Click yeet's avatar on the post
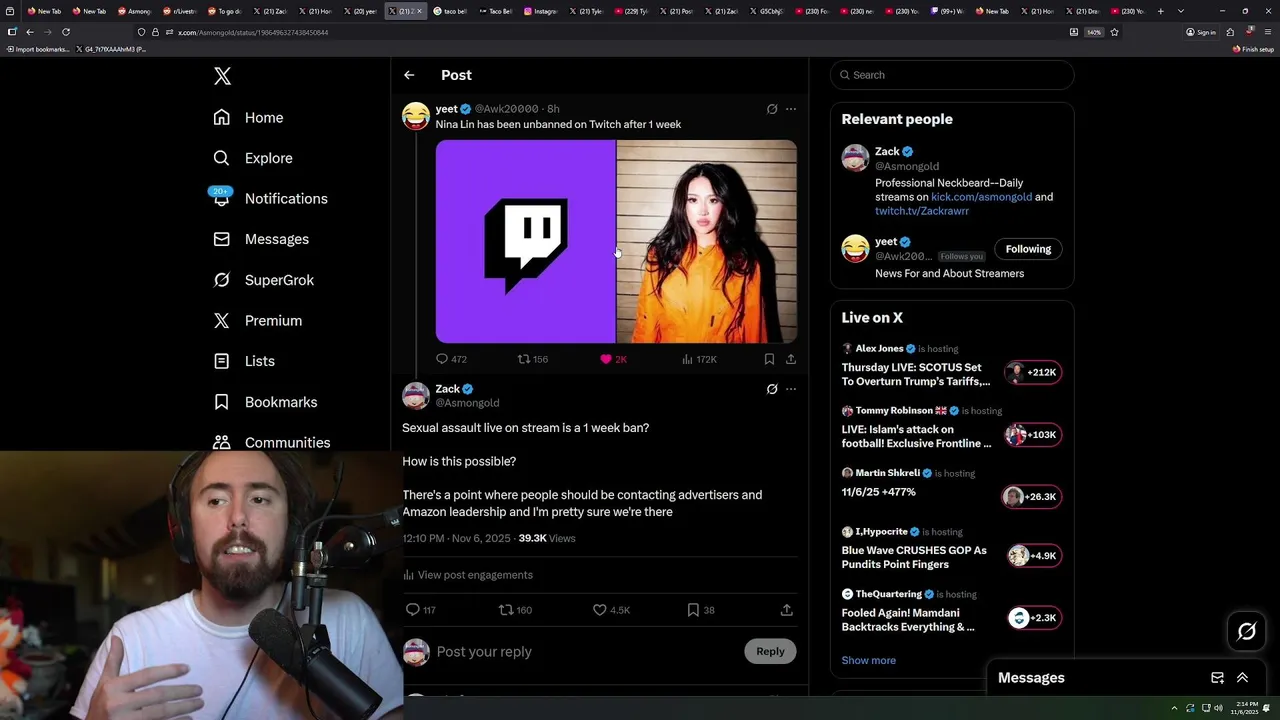1280x720 pixels. [416, 116]
